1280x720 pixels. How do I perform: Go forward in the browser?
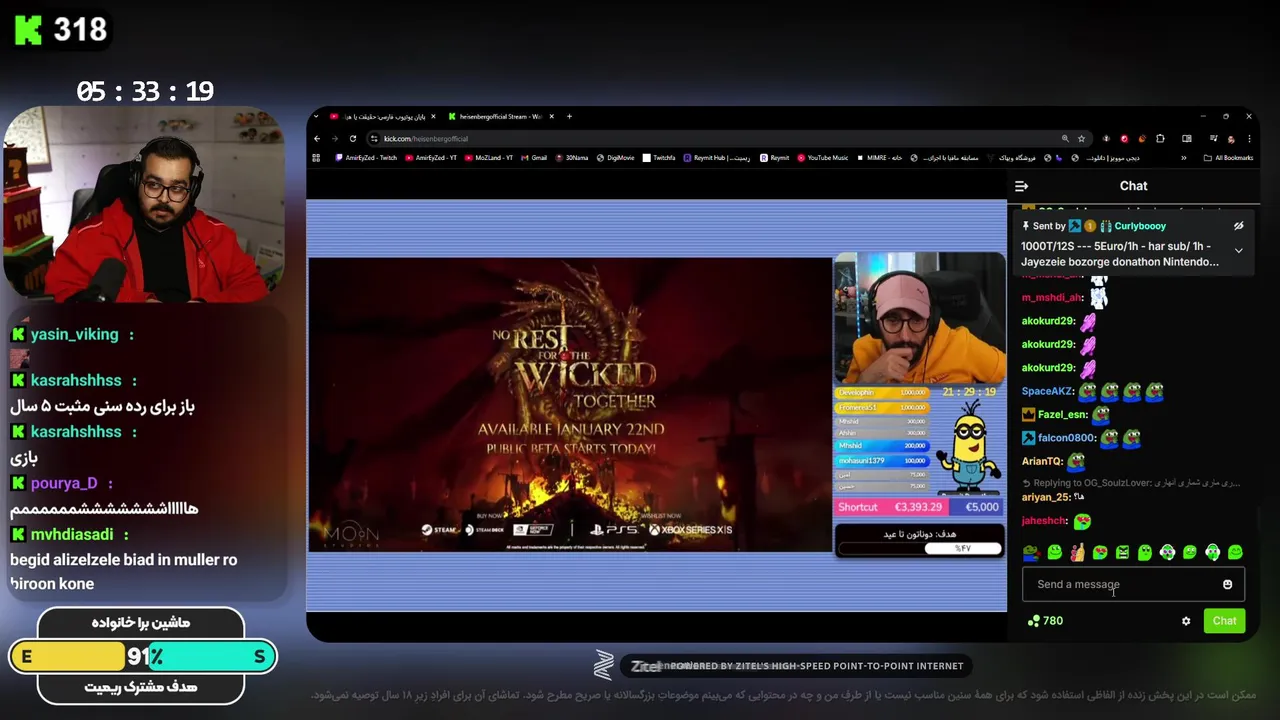pyautogui.click(x=335, y=139)
